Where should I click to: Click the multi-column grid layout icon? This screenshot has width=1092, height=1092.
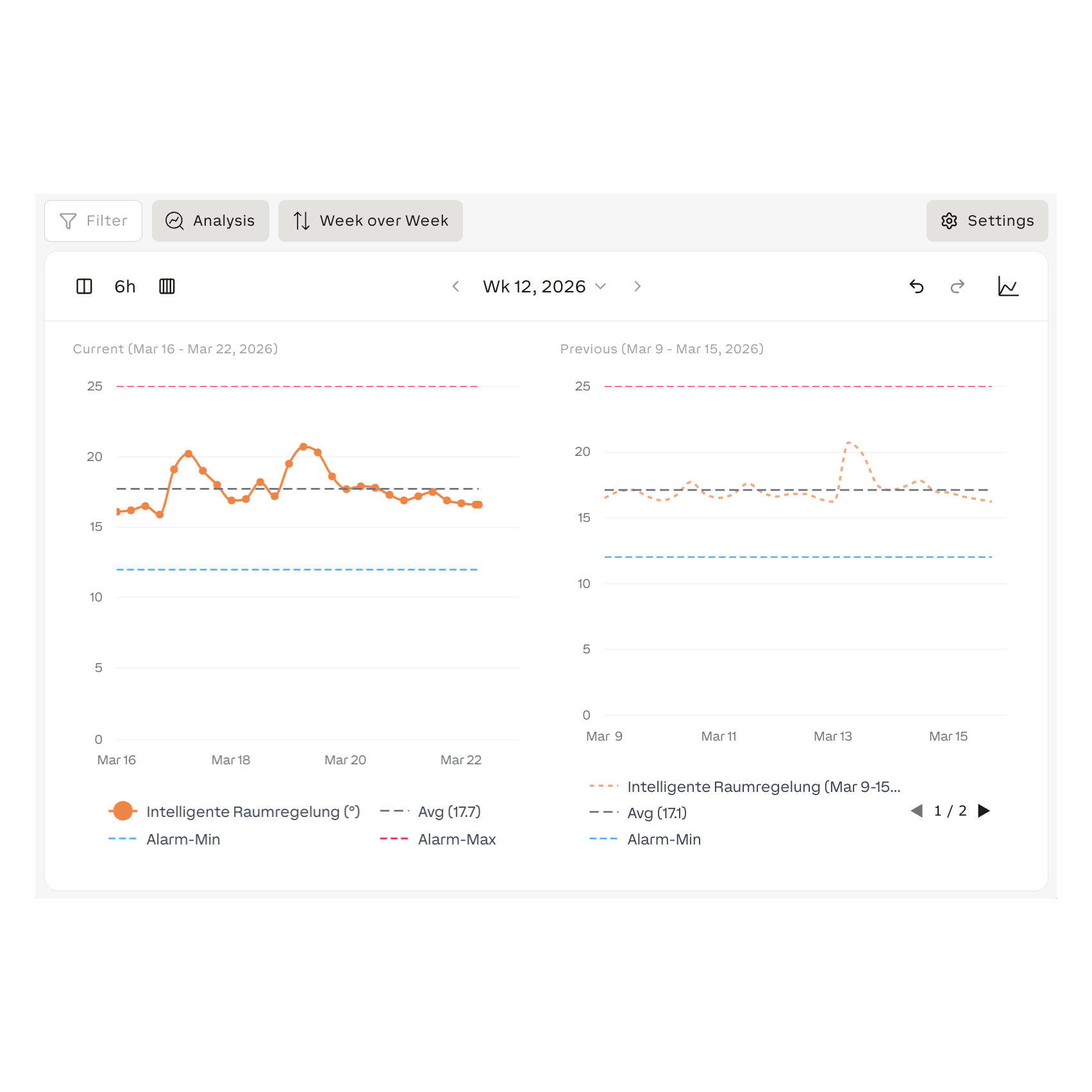click(x=167, y=287)
